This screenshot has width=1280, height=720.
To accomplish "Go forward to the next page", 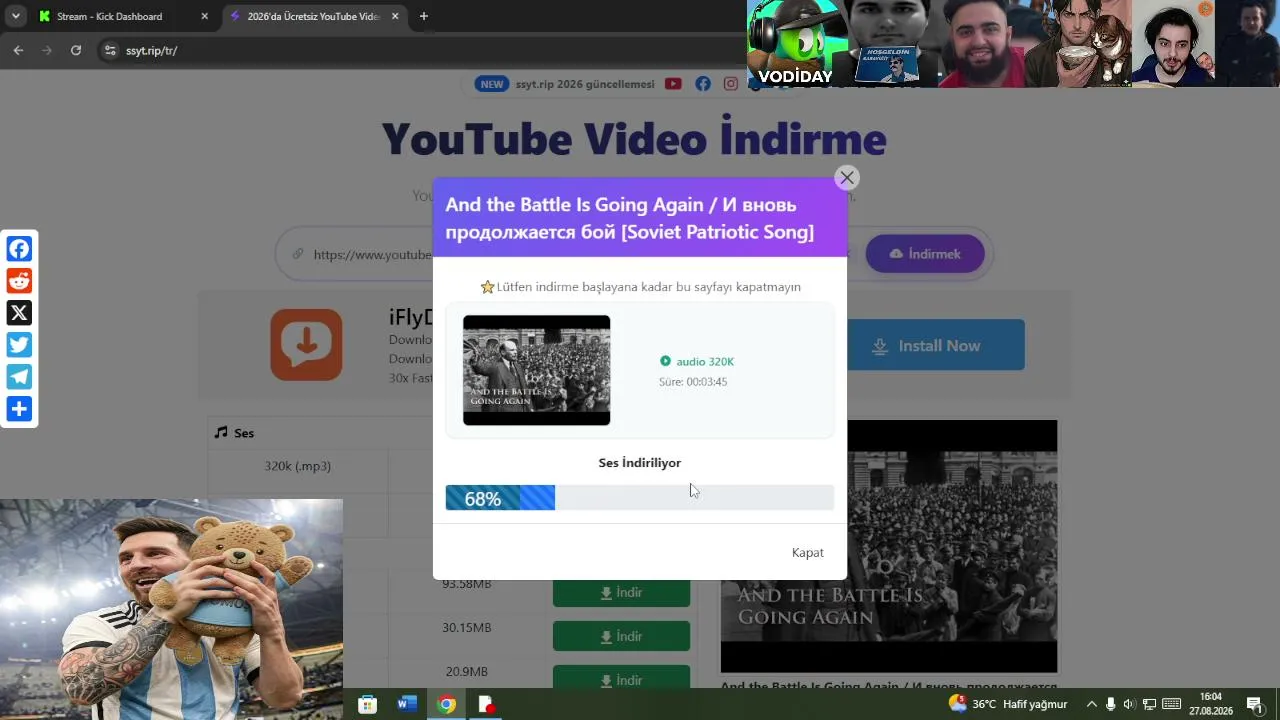I will 46,50.
